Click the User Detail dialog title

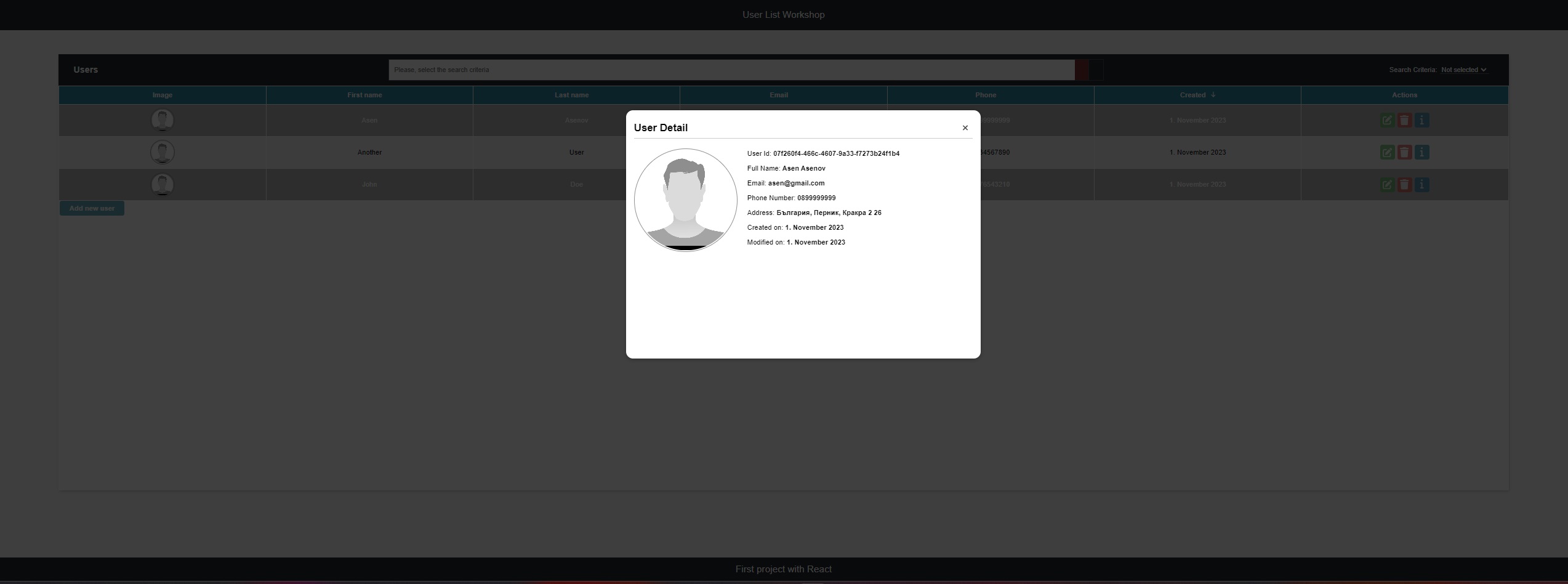pyautogui.click(x=661, y=128)
